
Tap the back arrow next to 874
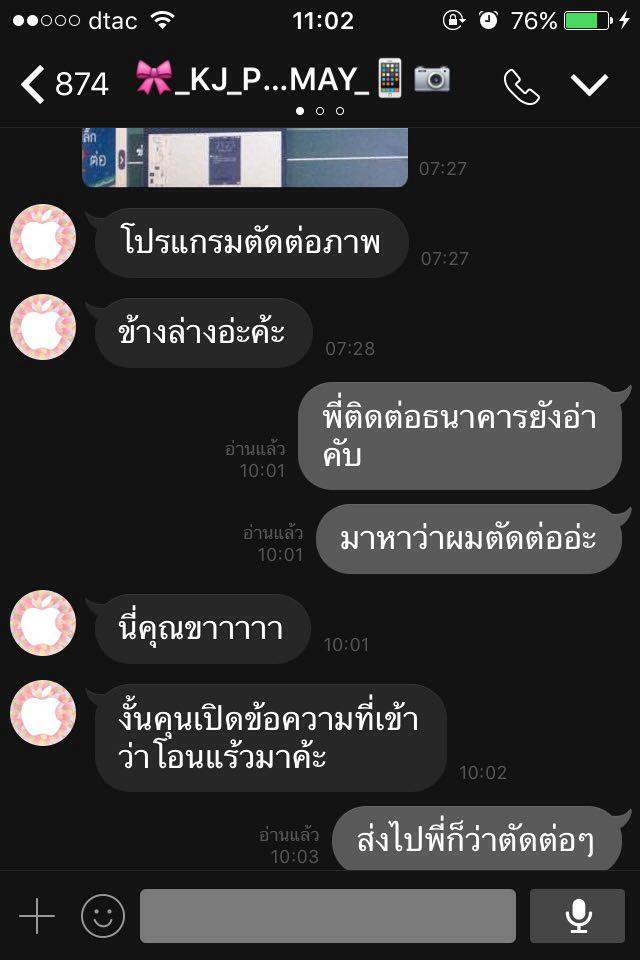pyautogui.click(x=32, y=84)
